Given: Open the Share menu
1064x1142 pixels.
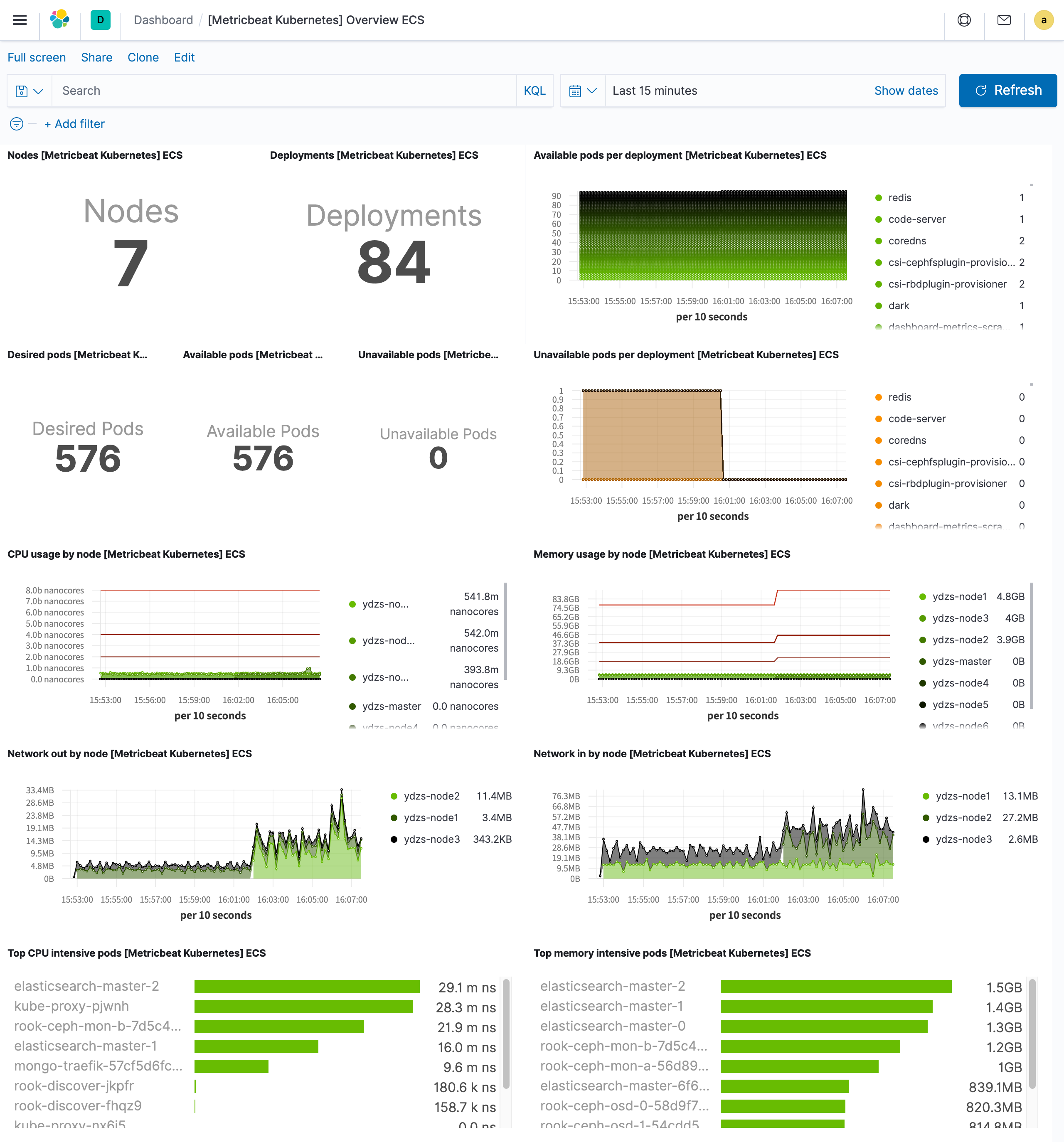Looking at the screenshot, I should [96, 57].
